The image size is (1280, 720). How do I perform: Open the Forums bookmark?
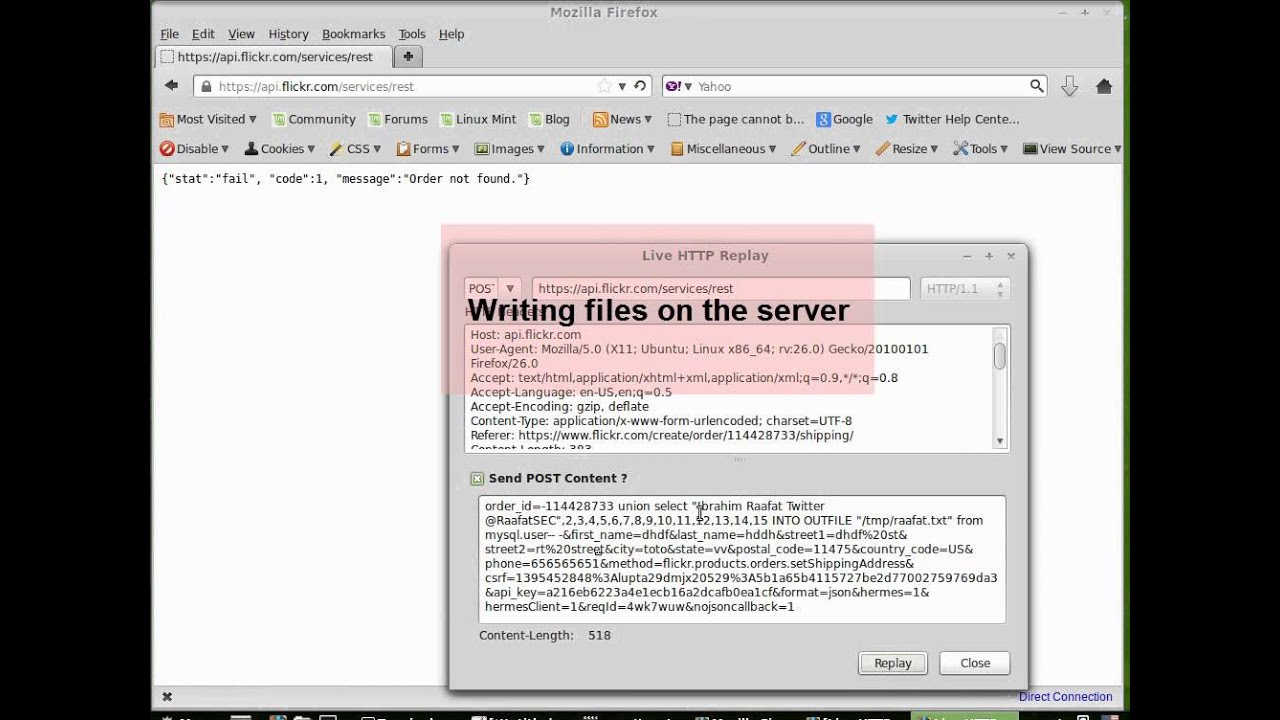(x=397, y=119)
